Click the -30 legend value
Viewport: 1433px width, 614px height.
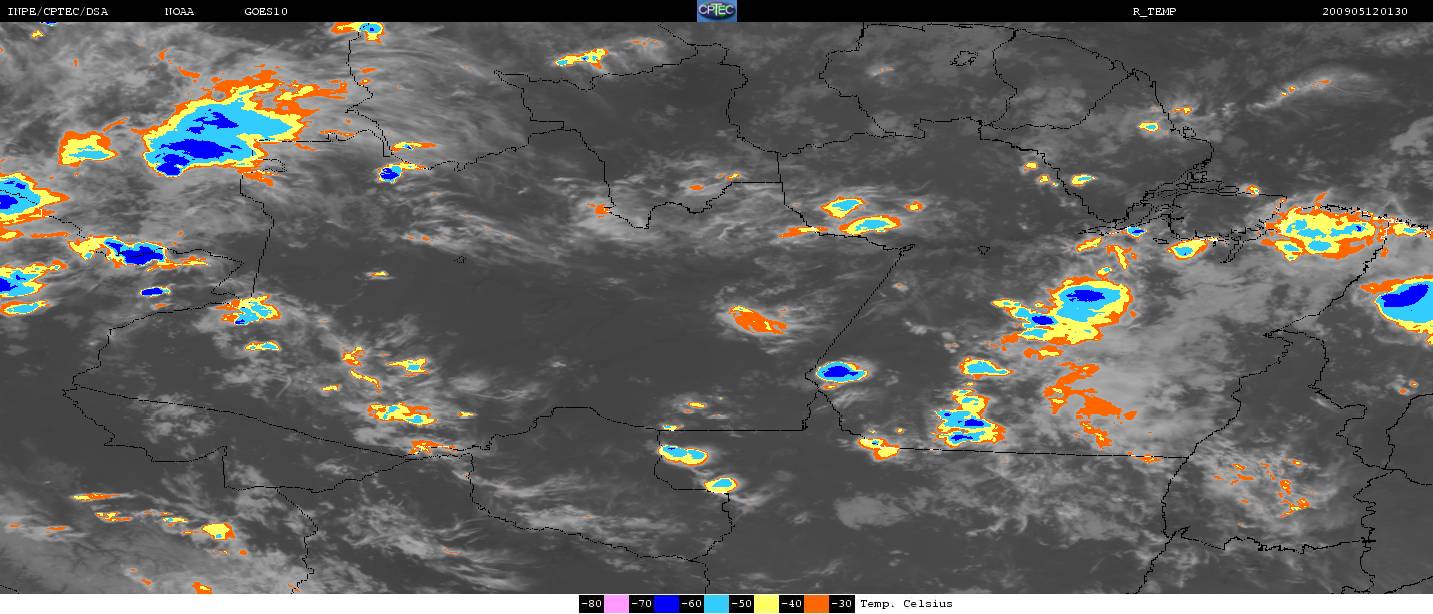(842, 604)
